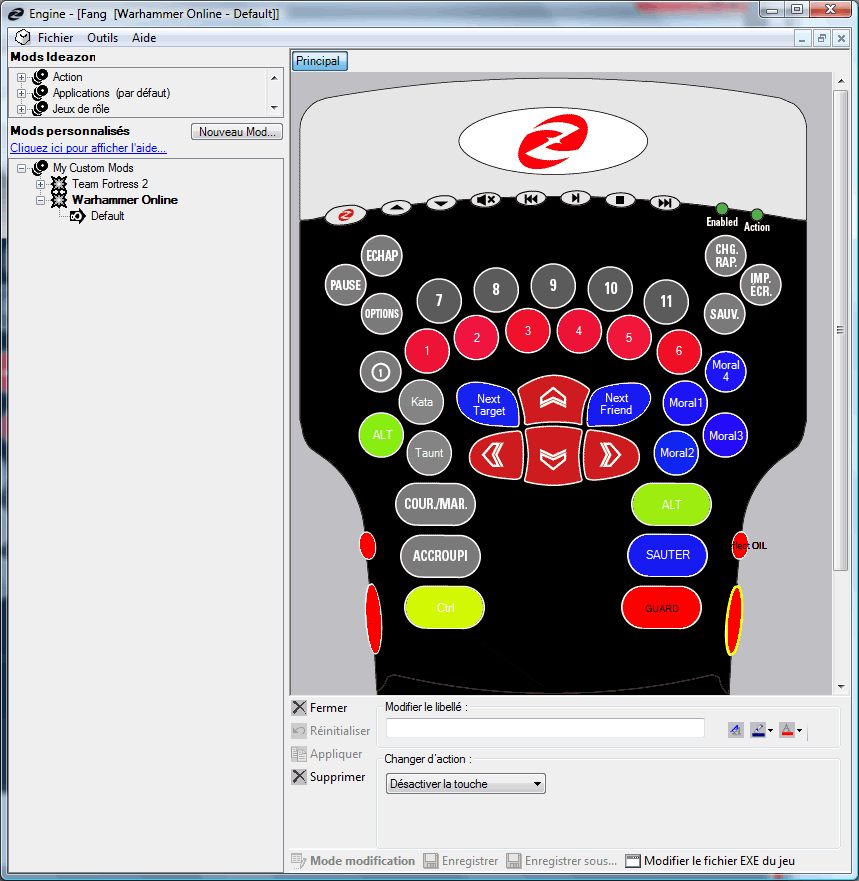
Task: Switch to the Principal tab
Action: coord(319,61)
